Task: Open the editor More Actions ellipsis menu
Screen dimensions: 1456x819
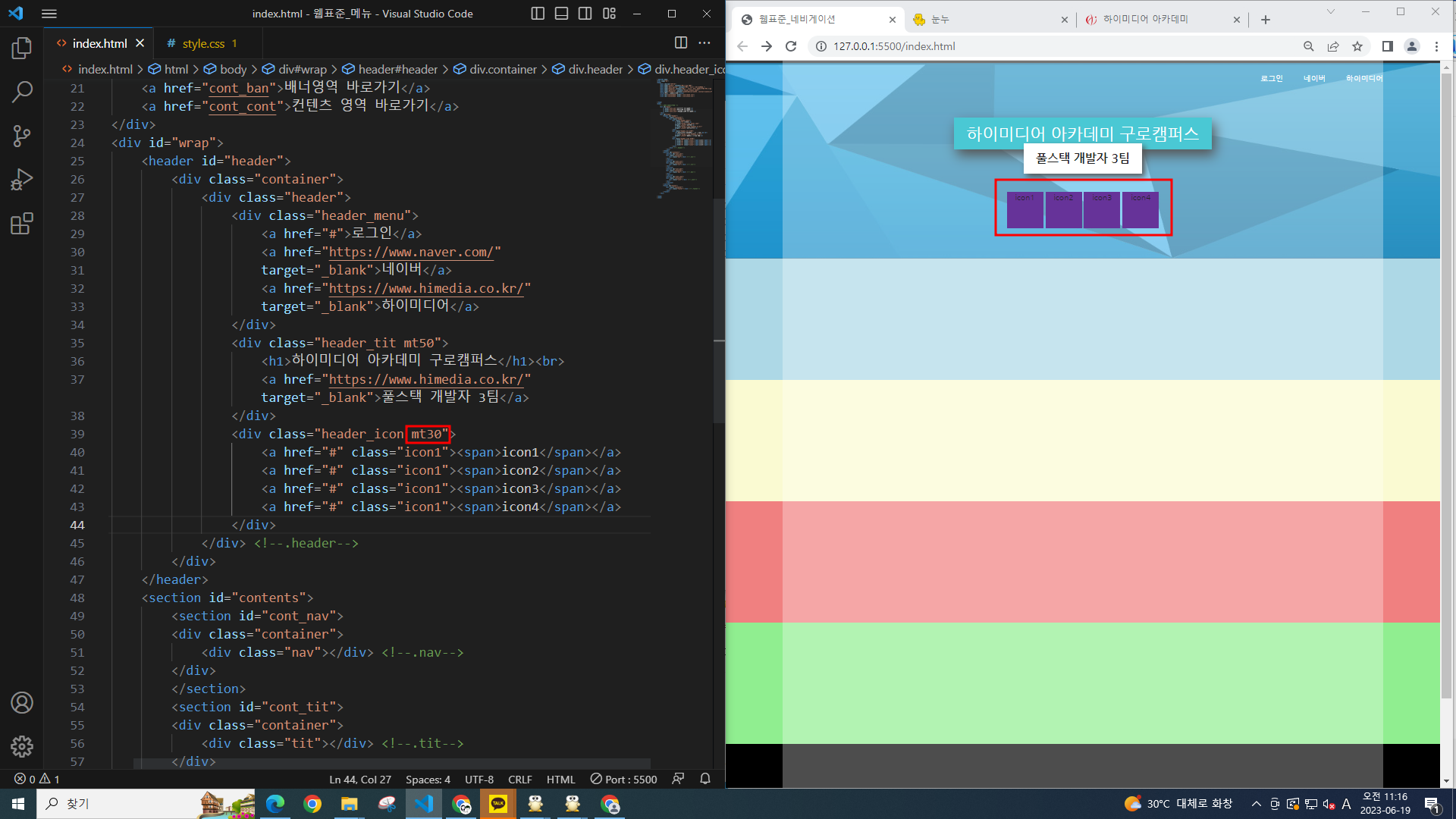Action: point(704,43)
